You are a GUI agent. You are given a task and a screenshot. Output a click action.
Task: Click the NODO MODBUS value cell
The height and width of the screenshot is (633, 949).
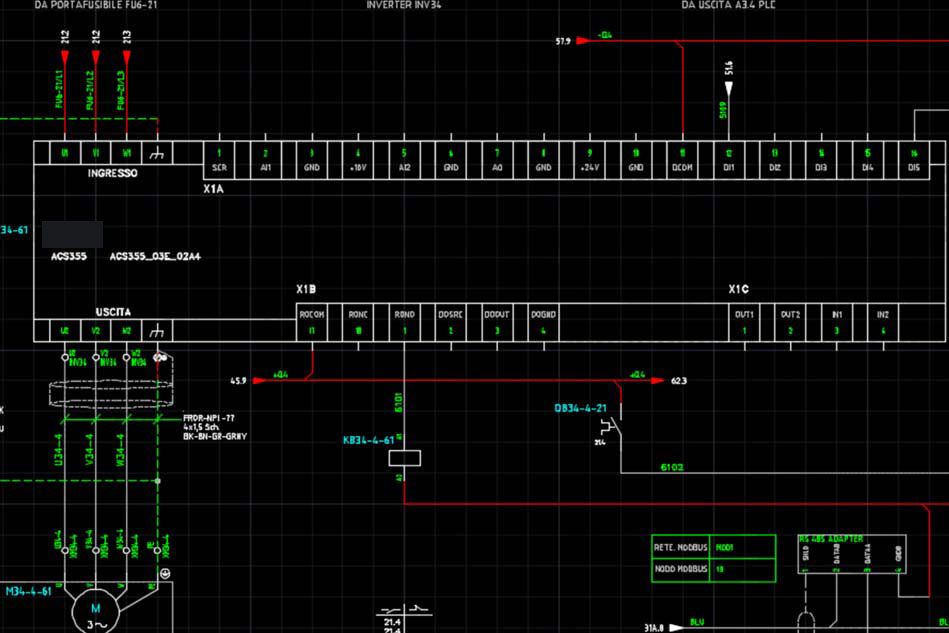pos(742,569)
